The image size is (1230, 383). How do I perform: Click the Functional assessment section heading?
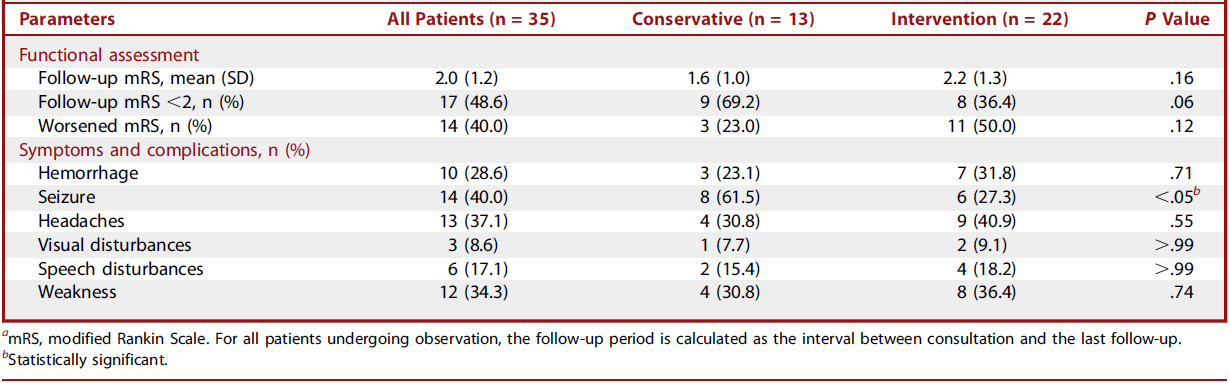[109, 54]
